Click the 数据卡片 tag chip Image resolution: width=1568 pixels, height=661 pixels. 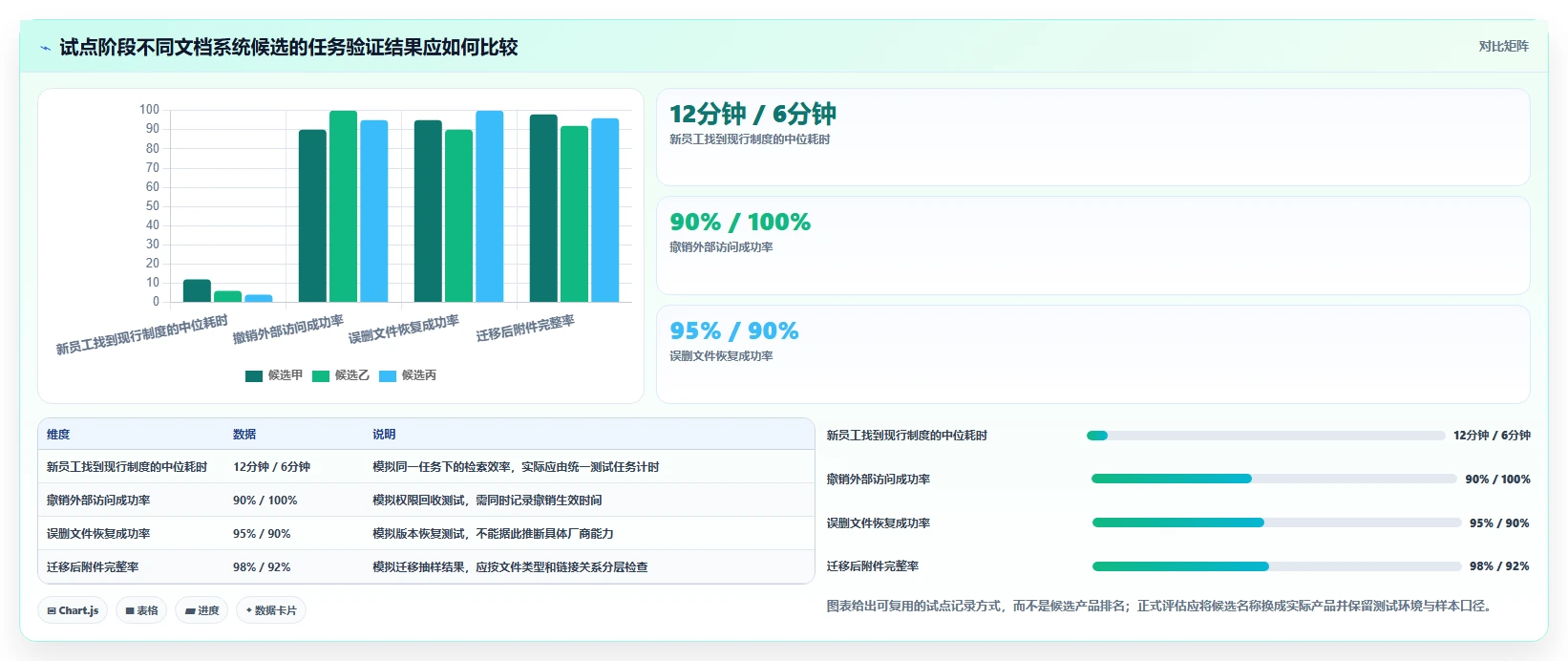271,610
